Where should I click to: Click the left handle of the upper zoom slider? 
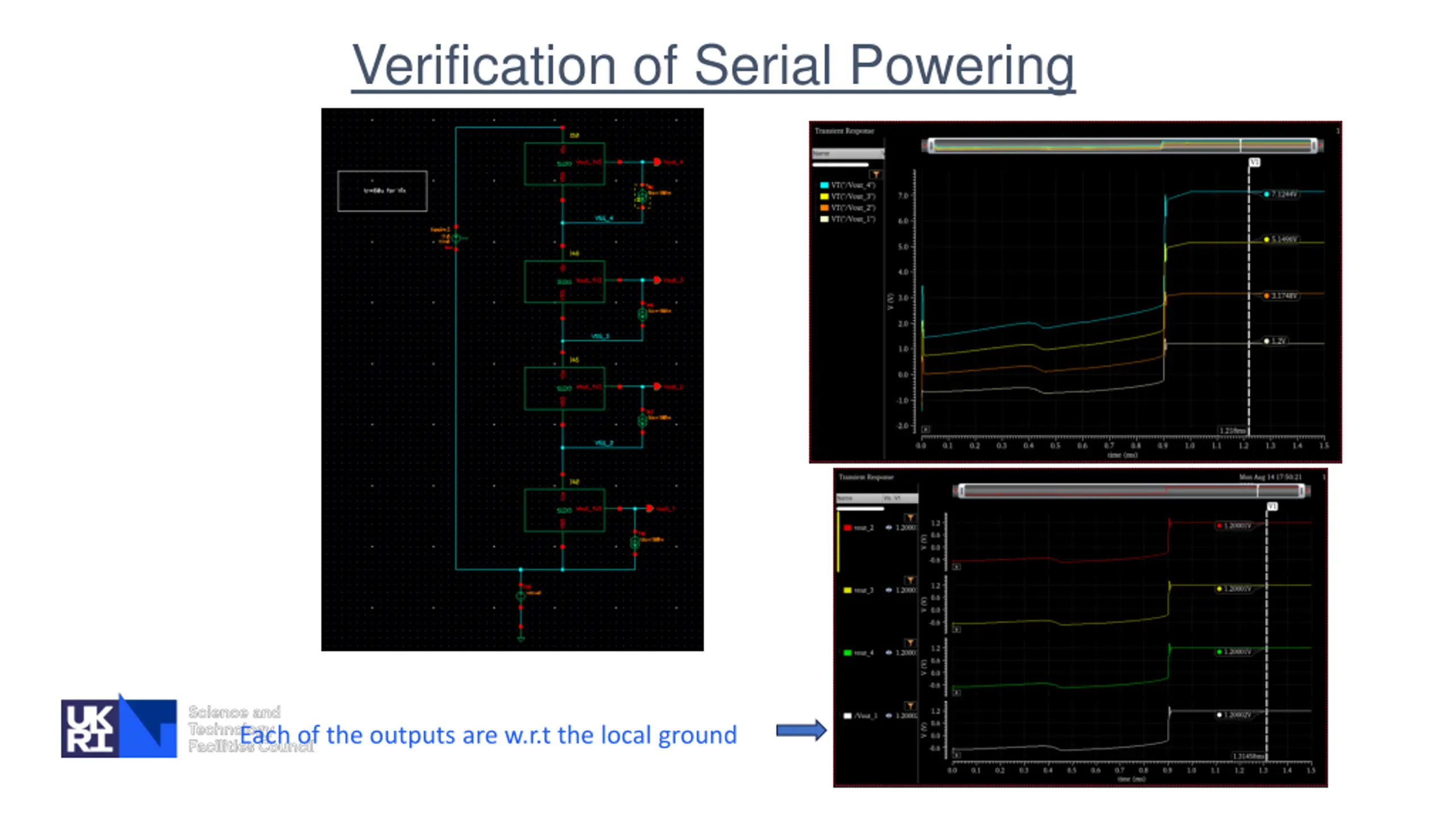(931, 146)
